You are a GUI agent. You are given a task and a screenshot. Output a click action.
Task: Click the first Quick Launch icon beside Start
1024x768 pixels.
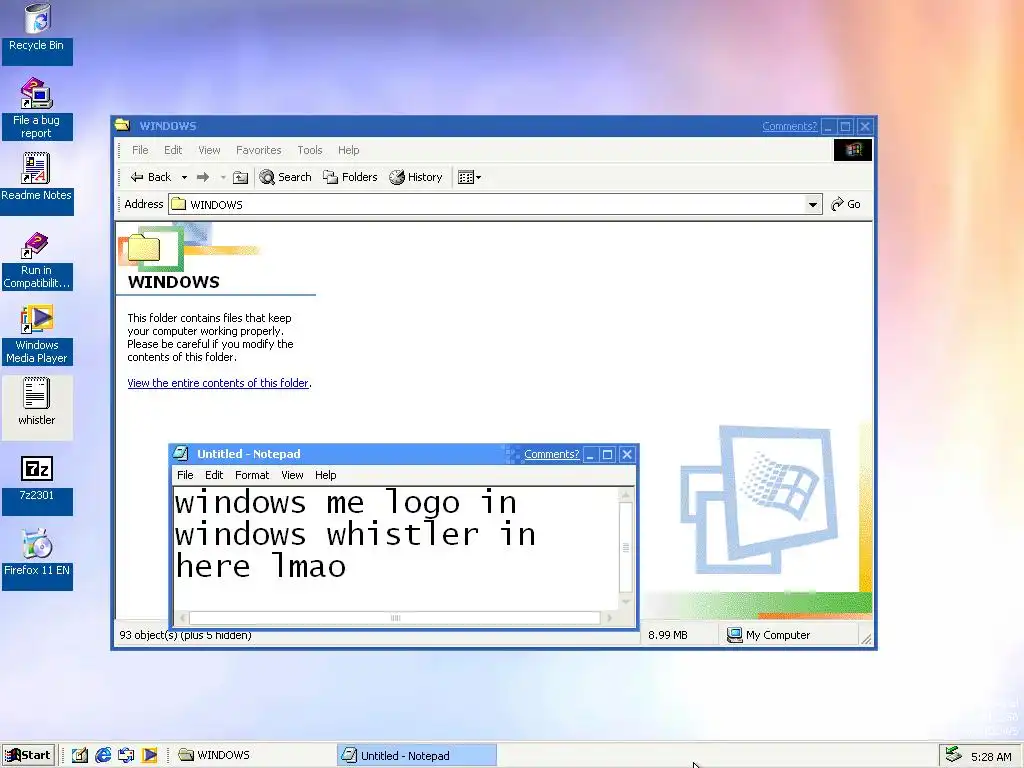tap(80, 756)
